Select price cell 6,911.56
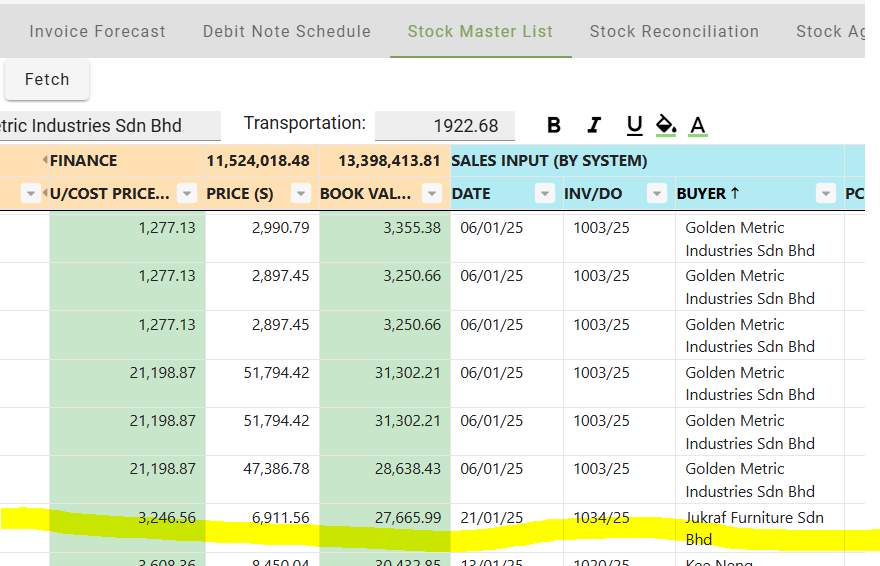Viewport: 880px width, 566px height. click(263, 528)
